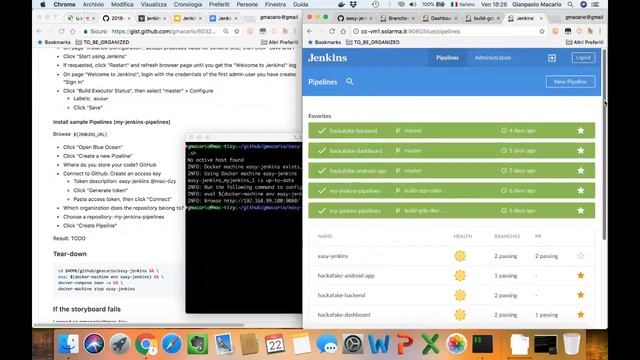Open Safari from the Dock
The image size is (640, 360).
click(x=172, y=344)
